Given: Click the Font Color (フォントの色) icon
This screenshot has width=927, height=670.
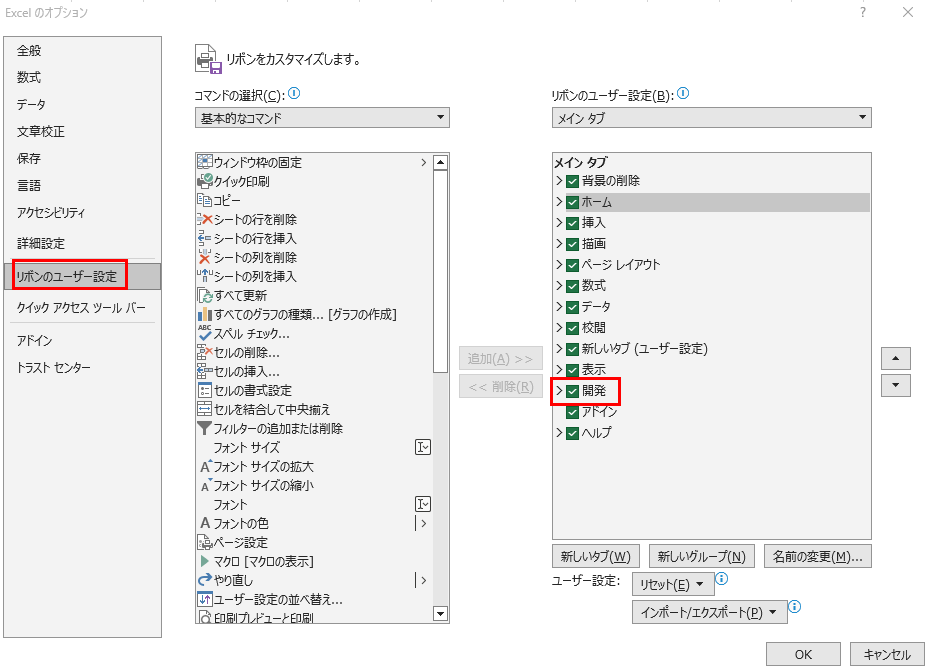Looking at the screenshot, I should coord(205,523).
